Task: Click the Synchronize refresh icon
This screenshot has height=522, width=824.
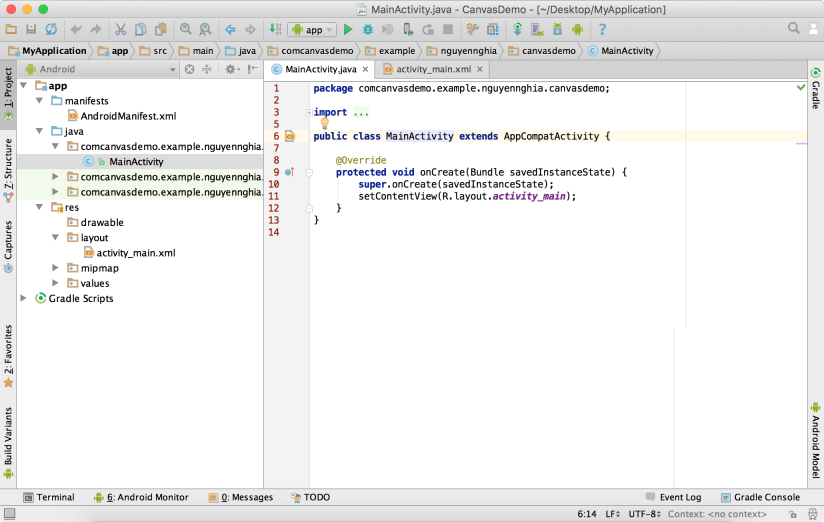Action: (51, 29)
